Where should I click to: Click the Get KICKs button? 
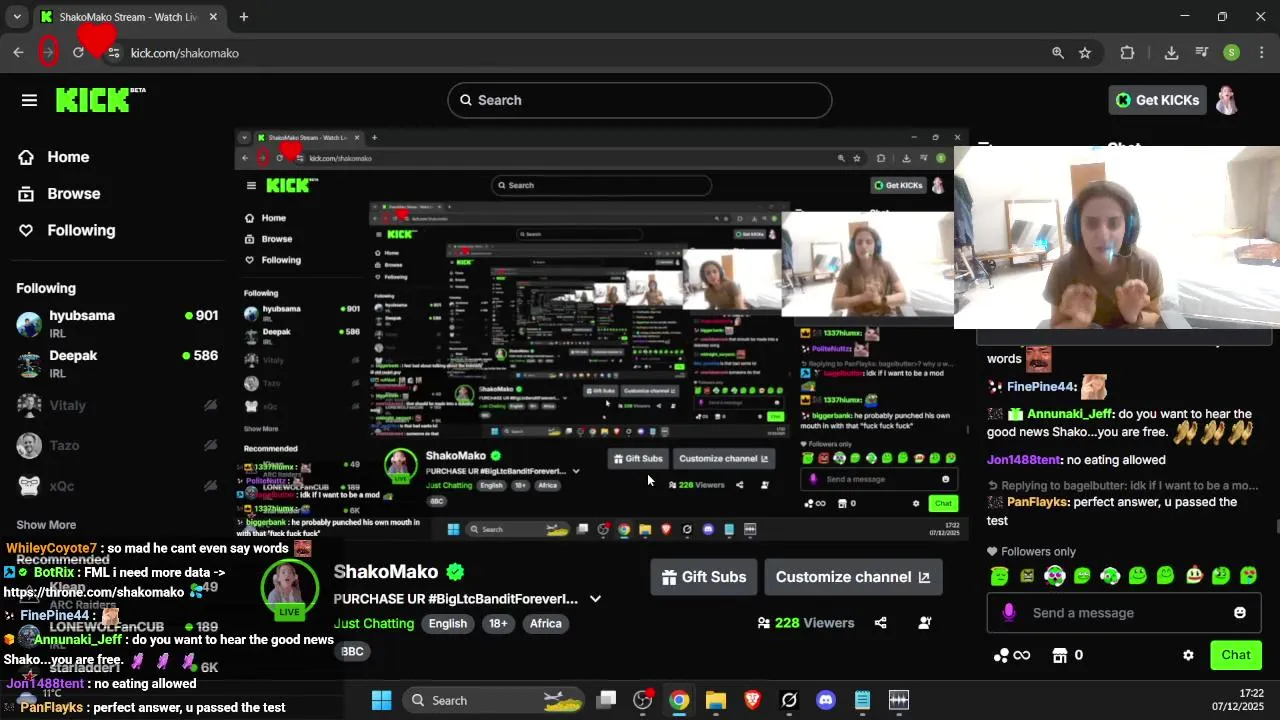click(1157, 100)
